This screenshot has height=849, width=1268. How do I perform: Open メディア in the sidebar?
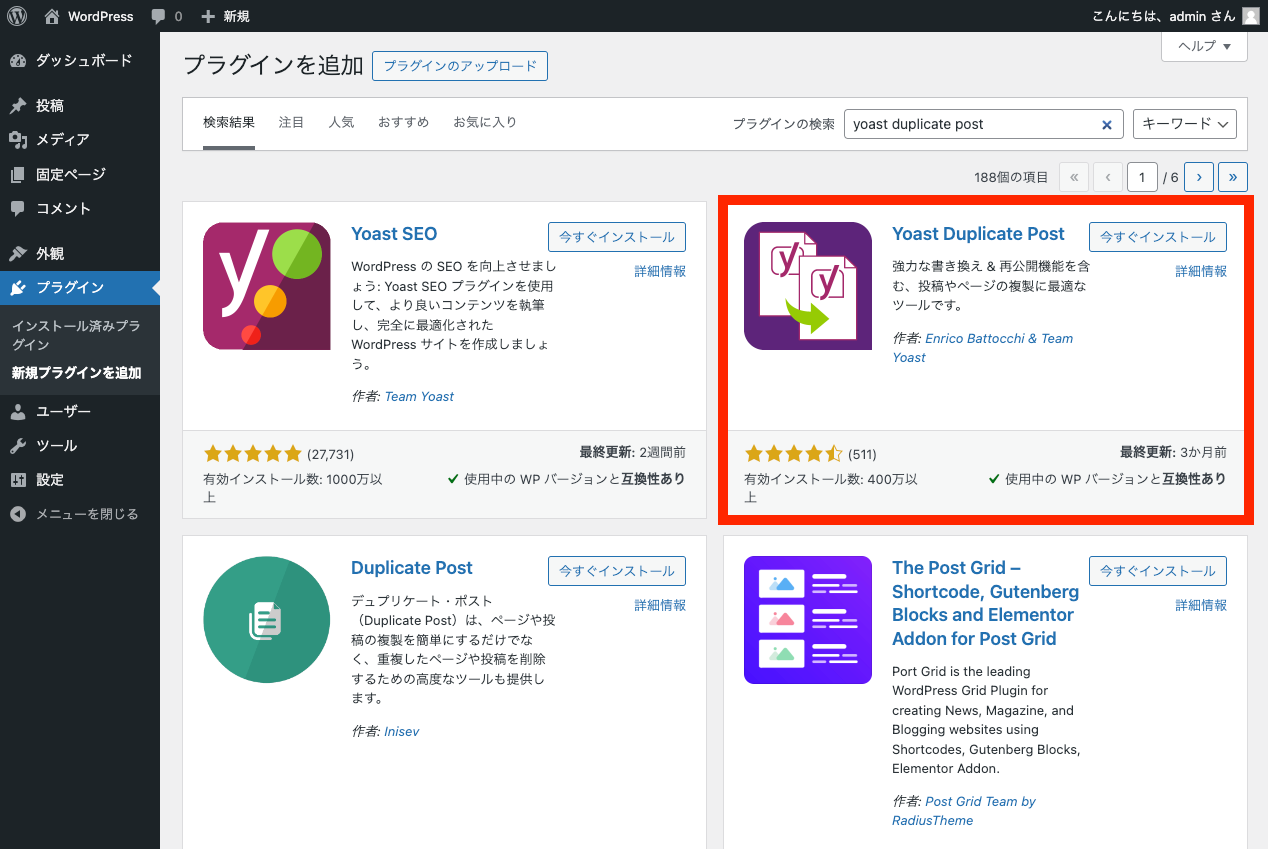pyautogui.click(x=80, y=139)
